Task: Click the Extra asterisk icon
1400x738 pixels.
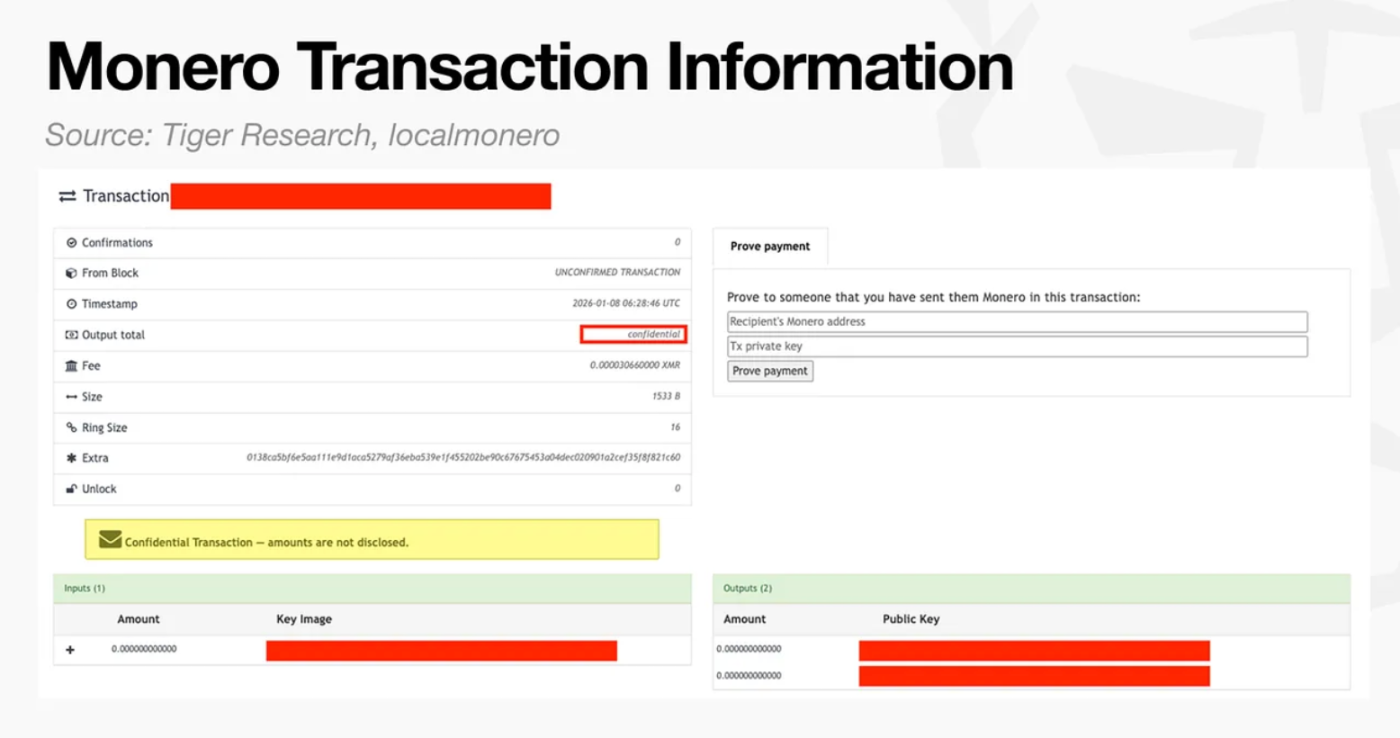Action: click(x=71, y=458)
